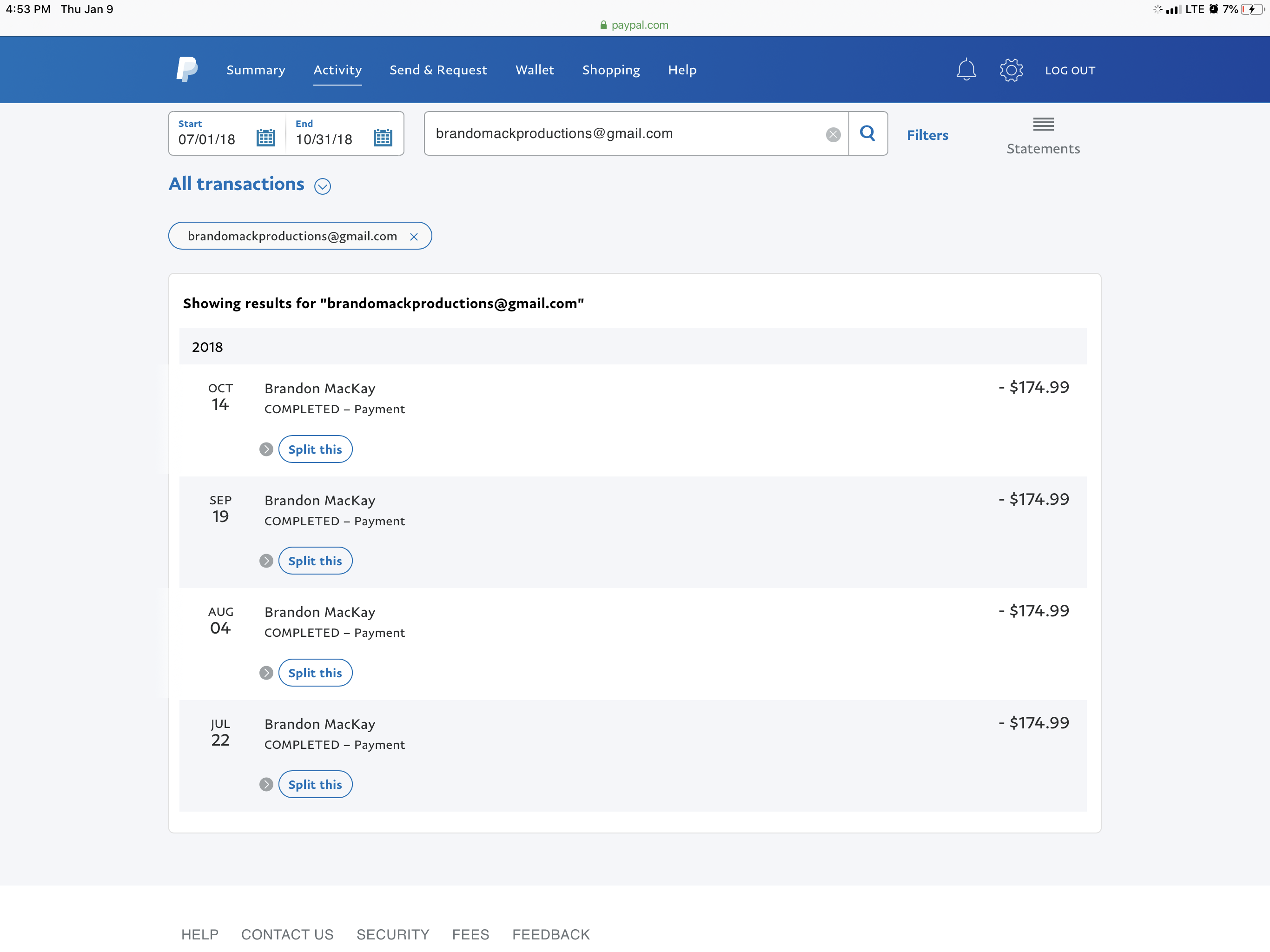Select Activity tab
1270x952 pixels.
tap(337, 69)
